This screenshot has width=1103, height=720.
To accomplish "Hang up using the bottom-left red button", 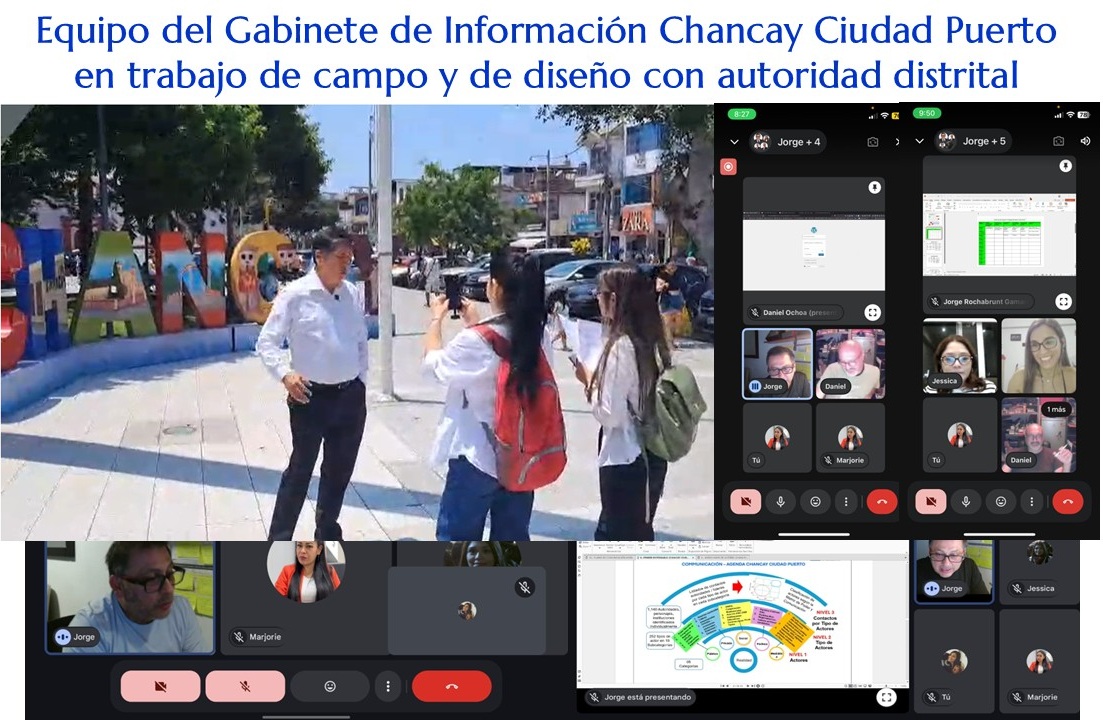I will 451,687.
